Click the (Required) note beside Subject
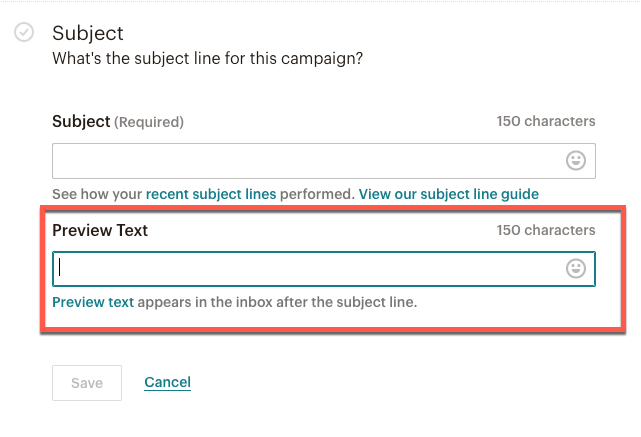The height and width of the screenshot is (437, 641). coord(149,122)
